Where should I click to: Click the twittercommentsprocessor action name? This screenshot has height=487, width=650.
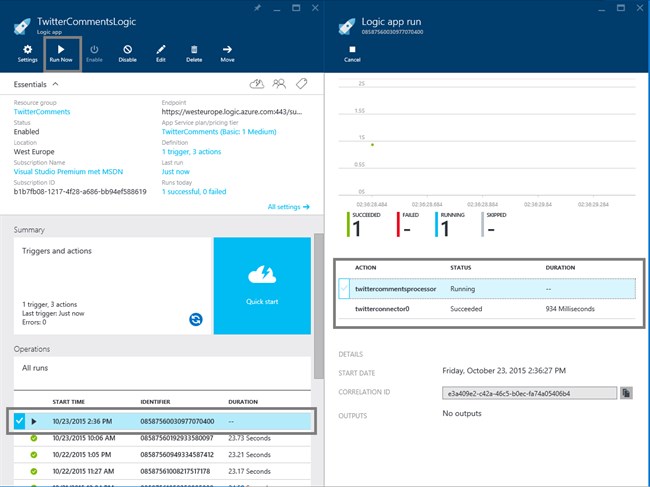pos(395,289)
